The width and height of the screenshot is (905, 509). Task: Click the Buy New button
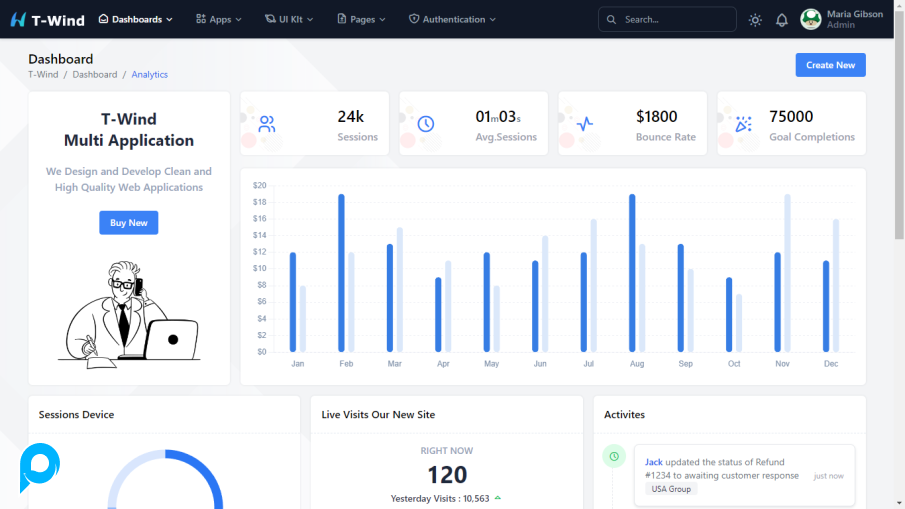pos(129,223)
